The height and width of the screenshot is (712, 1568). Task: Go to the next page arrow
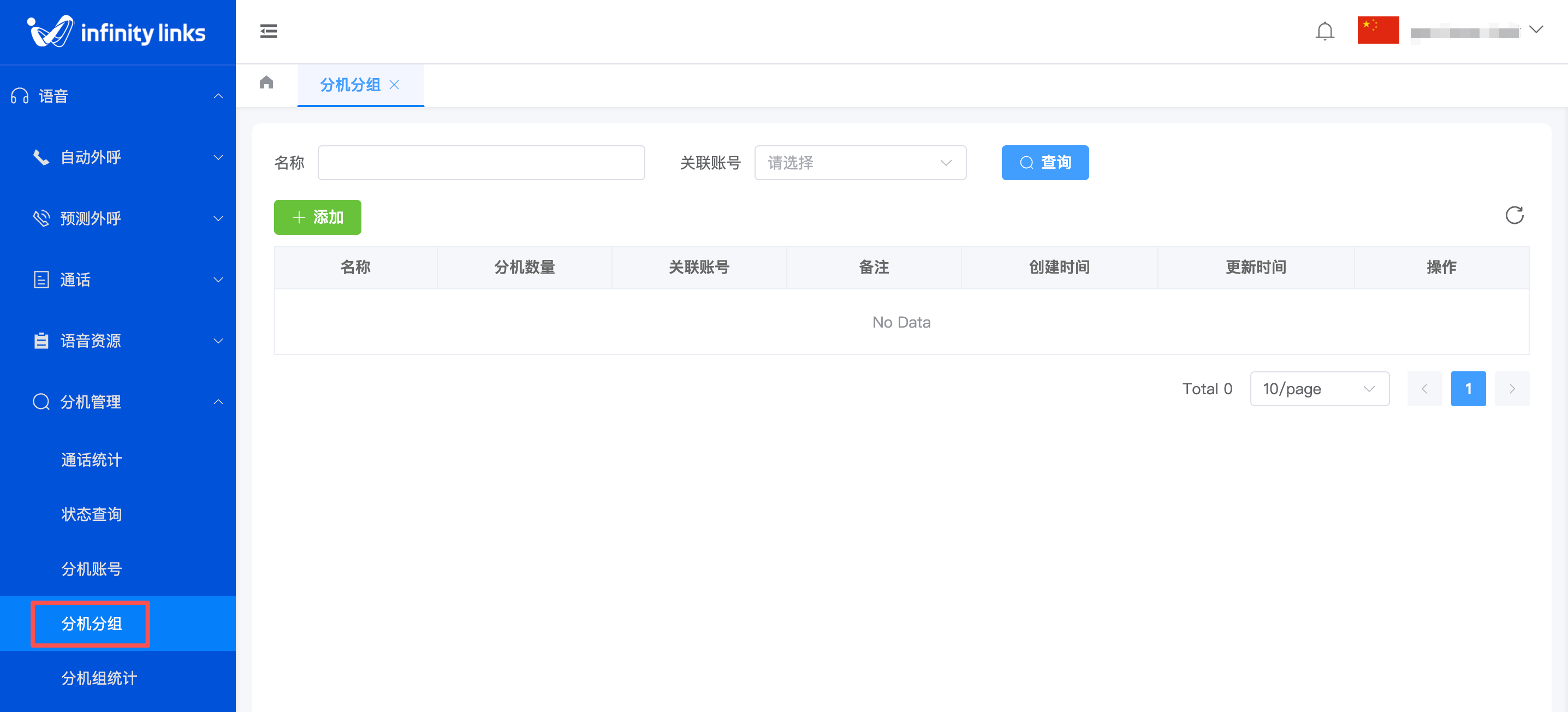coord(1512,389)
